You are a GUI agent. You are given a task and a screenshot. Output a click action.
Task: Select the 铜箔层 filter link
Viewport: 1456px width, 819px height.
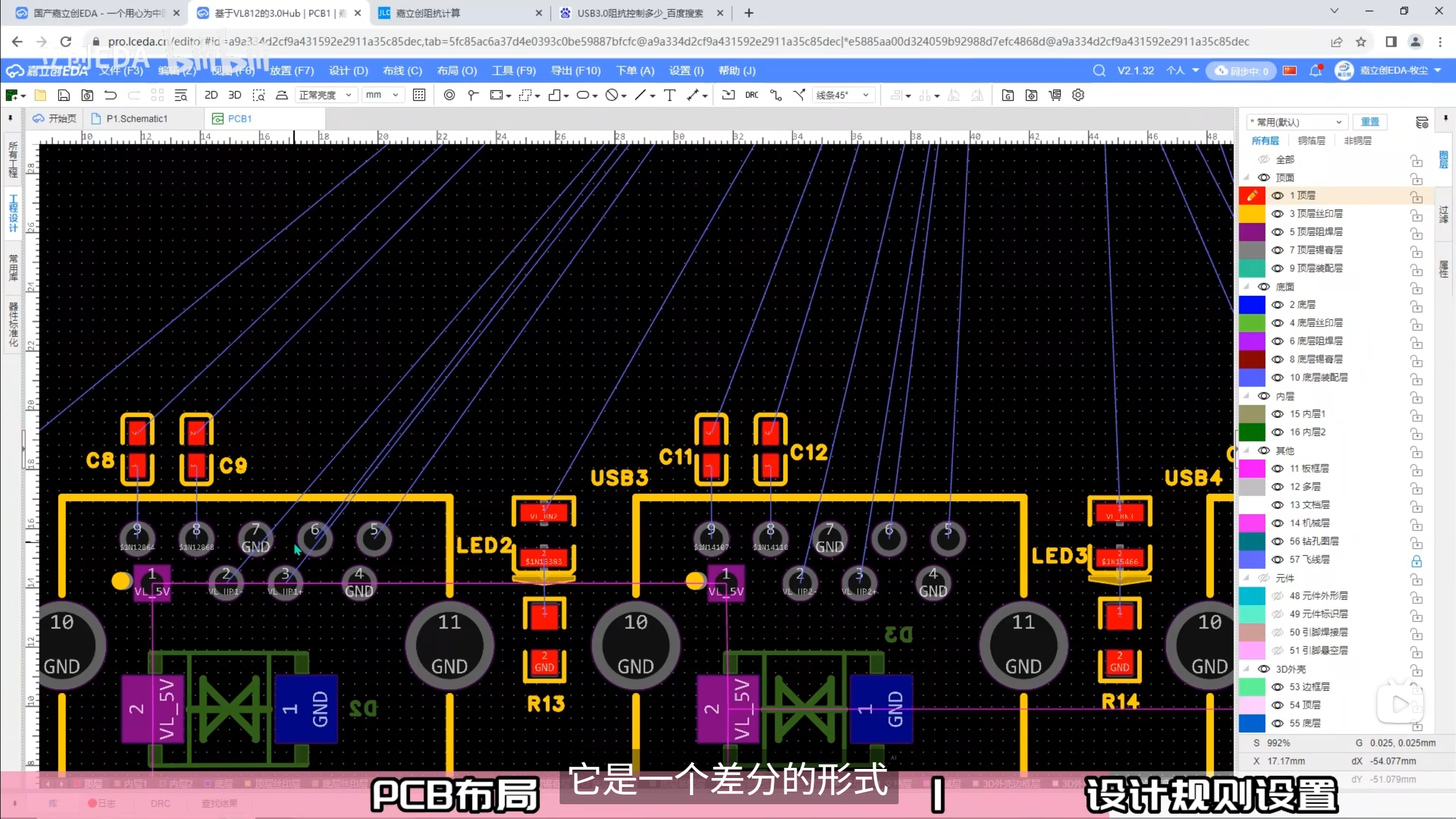(x=1311, y=140)
